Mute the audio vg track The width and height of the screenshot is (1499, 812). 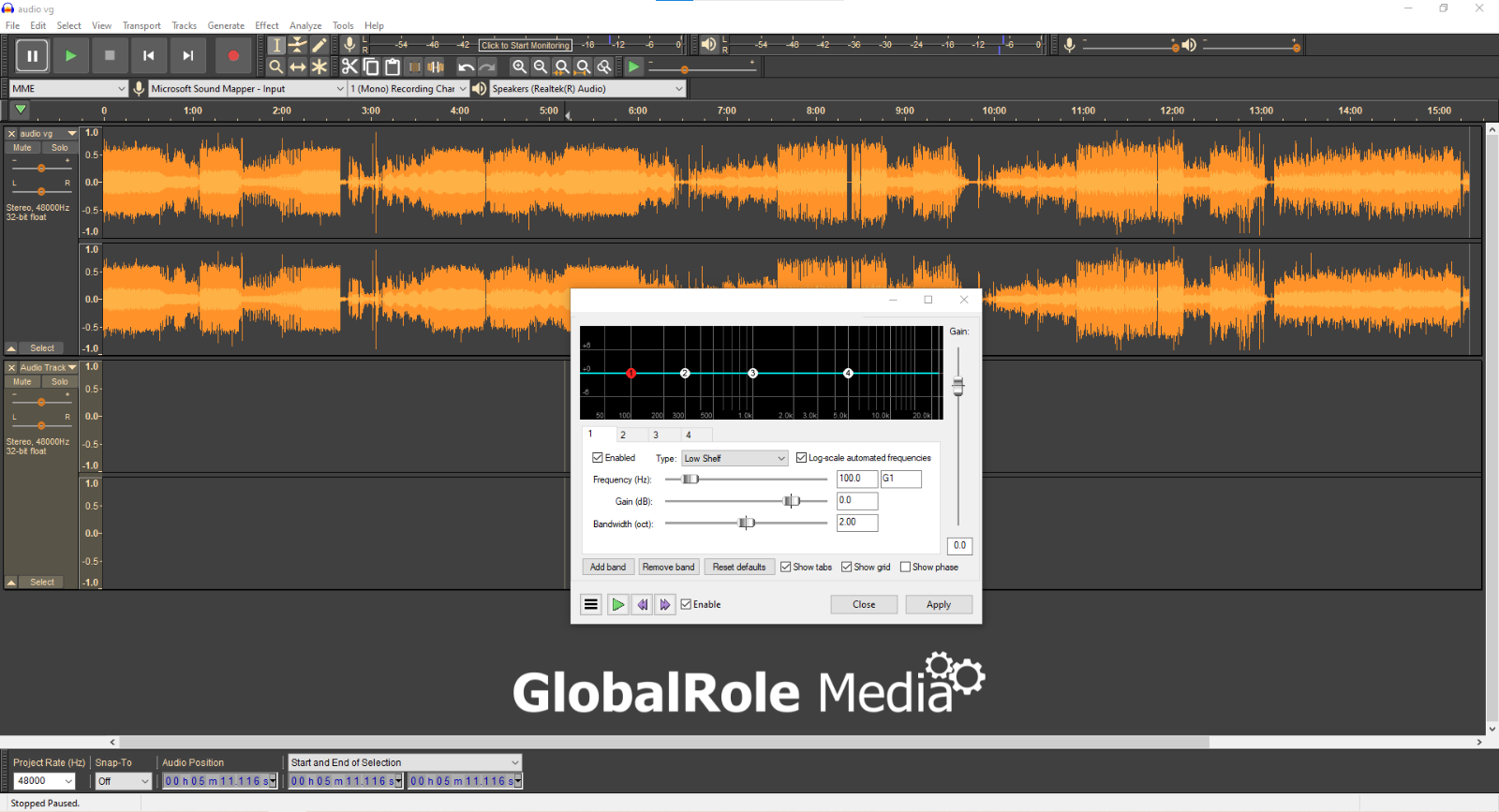(x=22, y=148)
